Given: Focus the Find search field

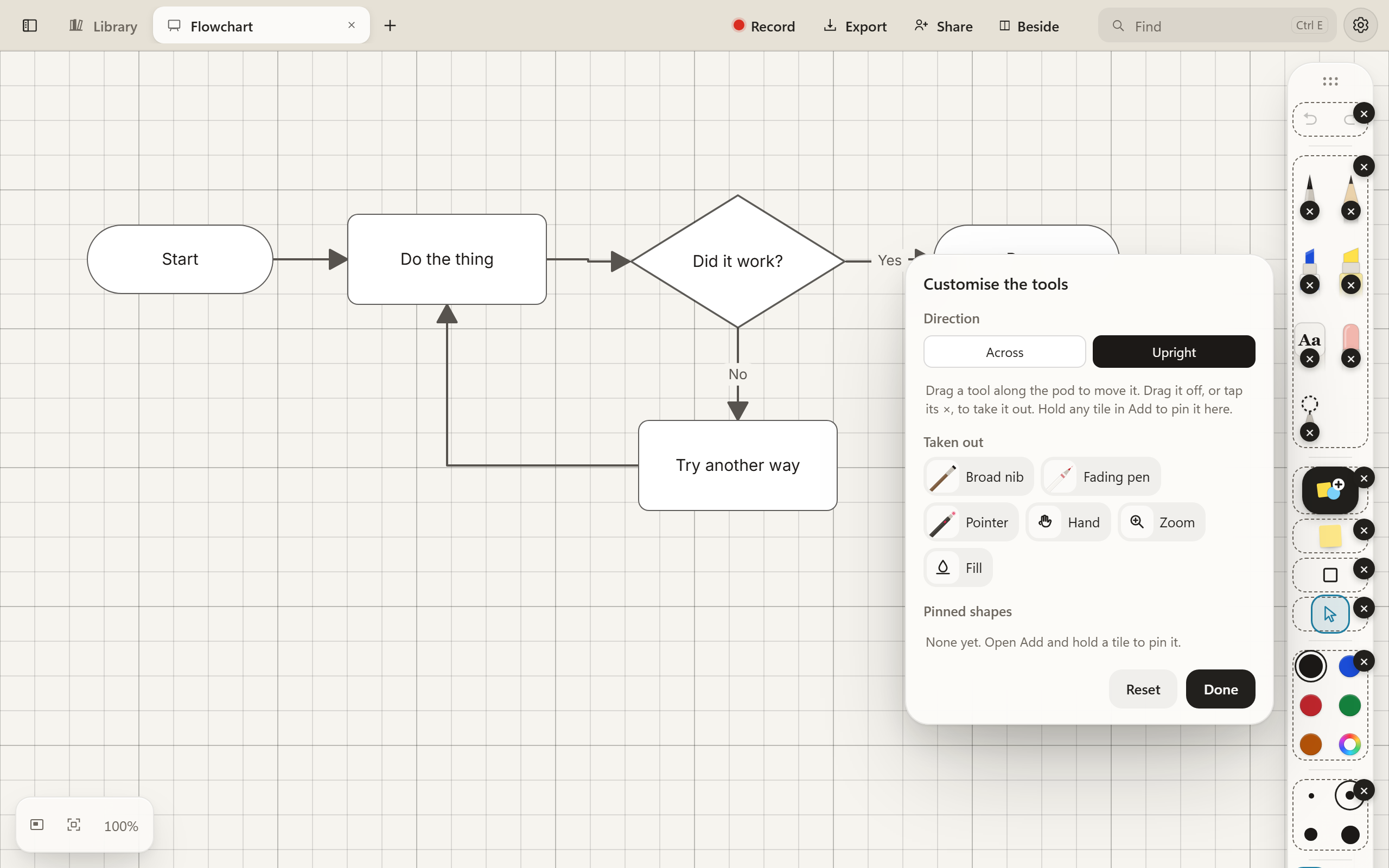Looking at the screenshot, I should 1217,26.
